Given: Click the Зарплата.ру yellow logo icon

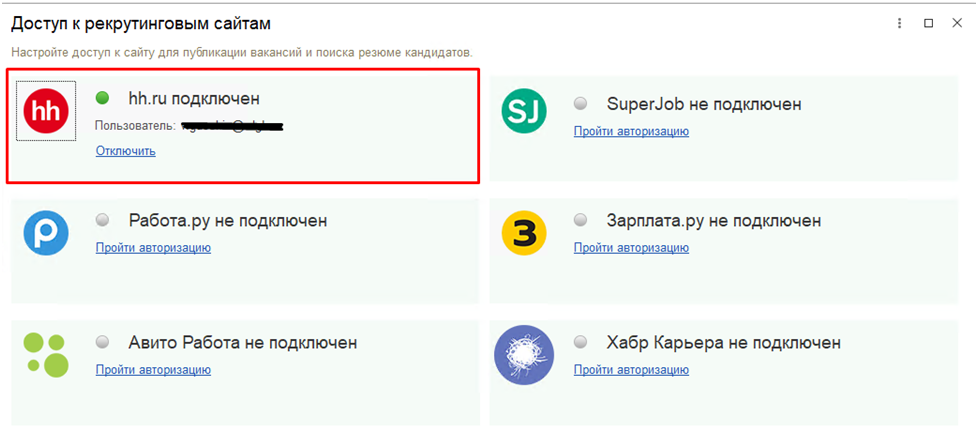Looking at the screenshot, I should pyautogui.click(x=524, y=233).
